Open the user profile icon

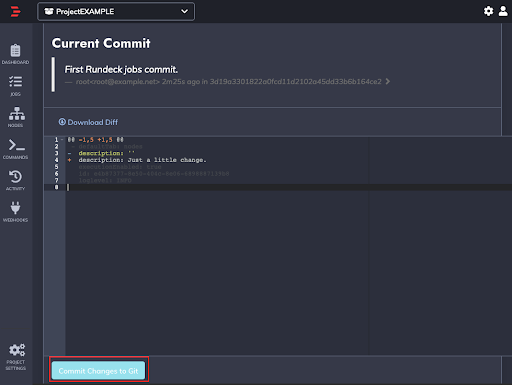(x=503, y=11)
